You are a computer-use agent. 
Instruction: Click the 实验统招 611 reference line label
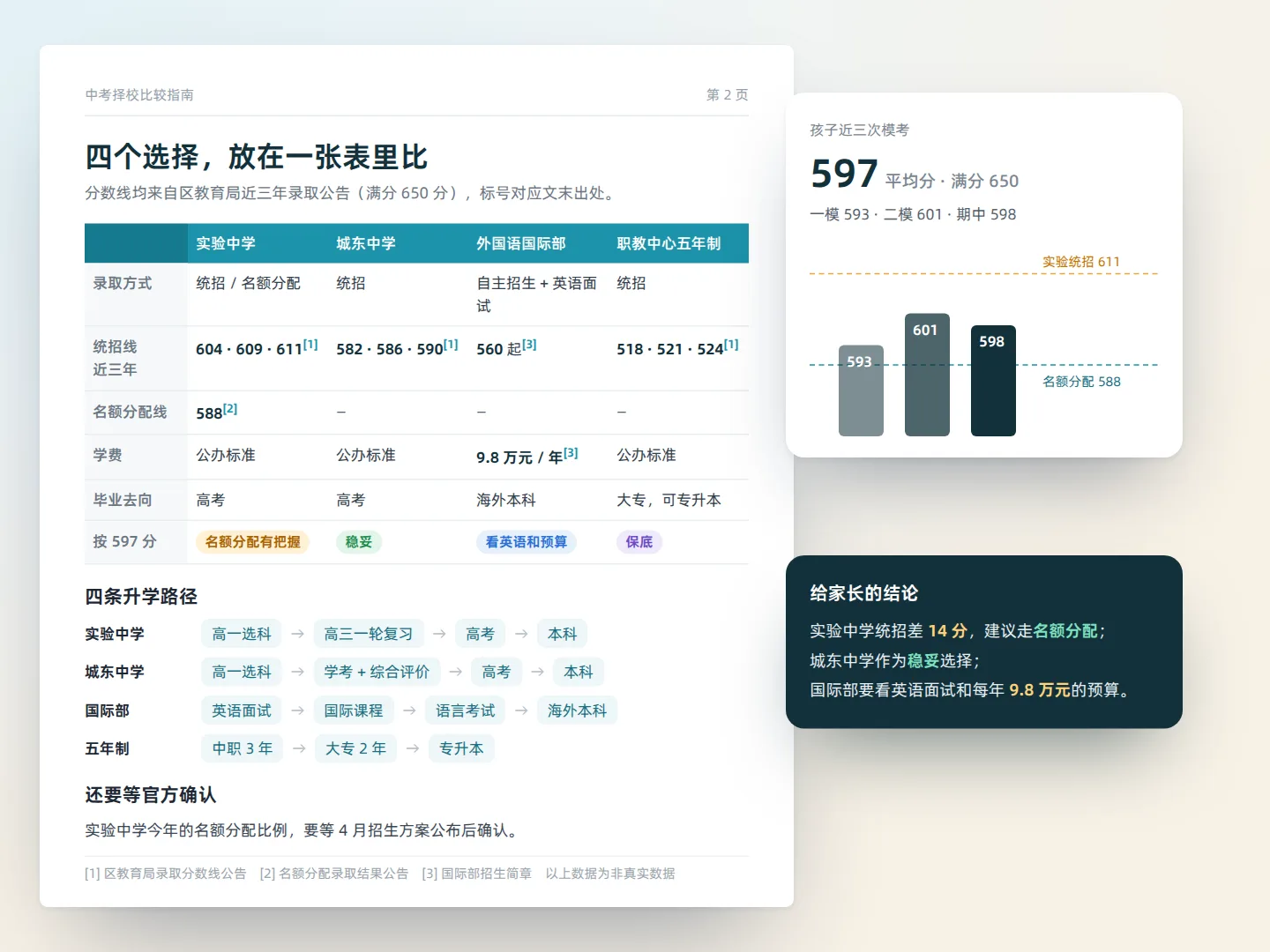(x=1081, y=262)
